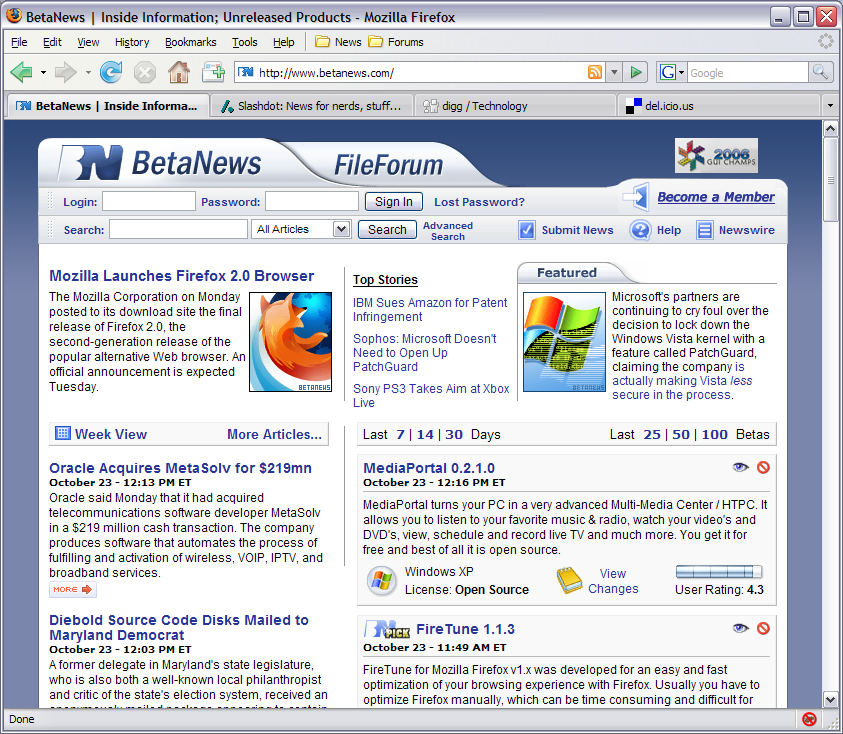The image size is (843, 734).
Task: Click the search magnifier icon in search box
Action: click(820, 72)
